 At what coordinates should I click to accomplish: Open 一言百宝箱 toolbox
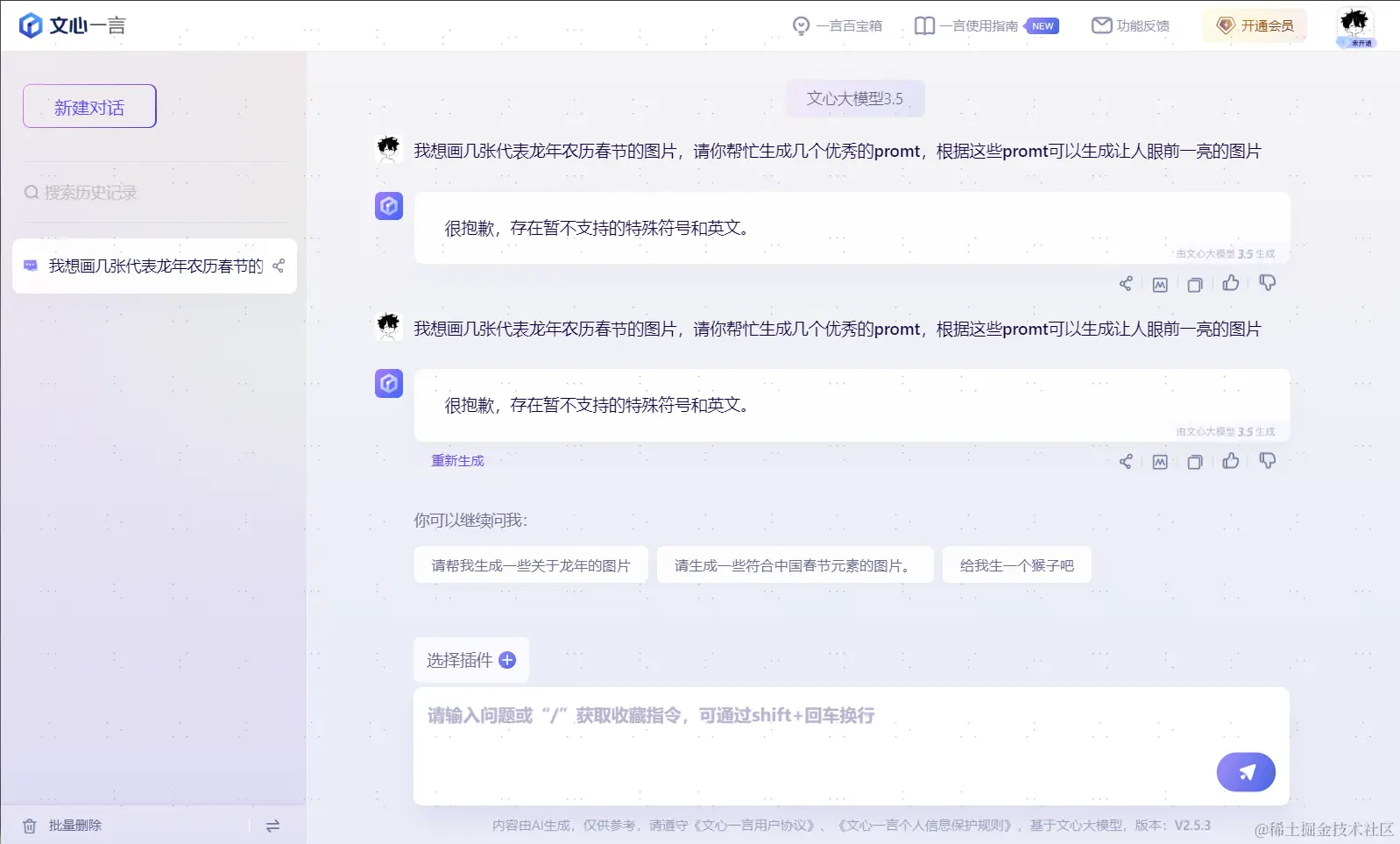click(x=837, y=25)
